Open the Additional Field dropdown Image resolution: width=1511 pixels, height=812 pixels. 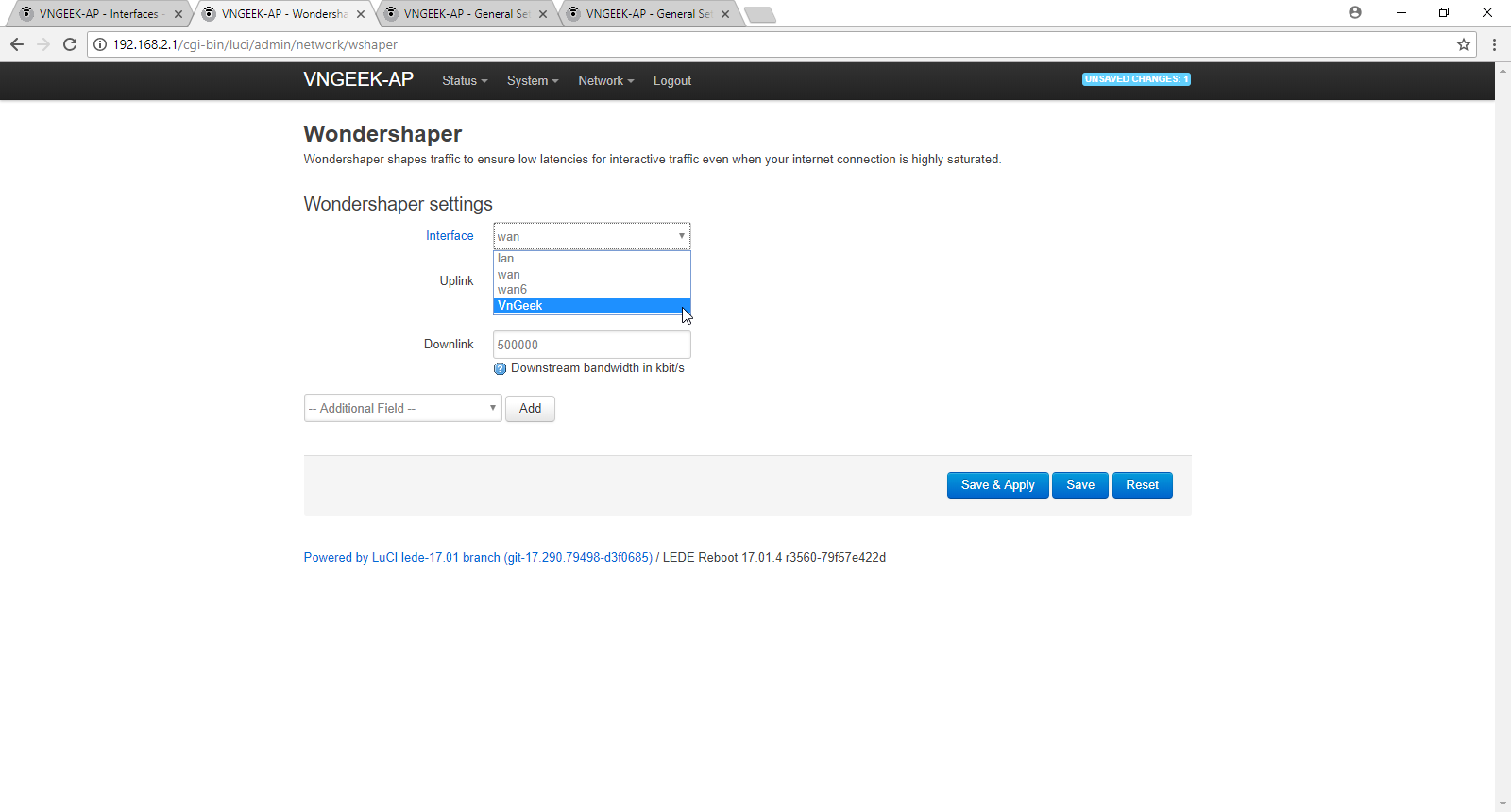[x=403, y=408]
